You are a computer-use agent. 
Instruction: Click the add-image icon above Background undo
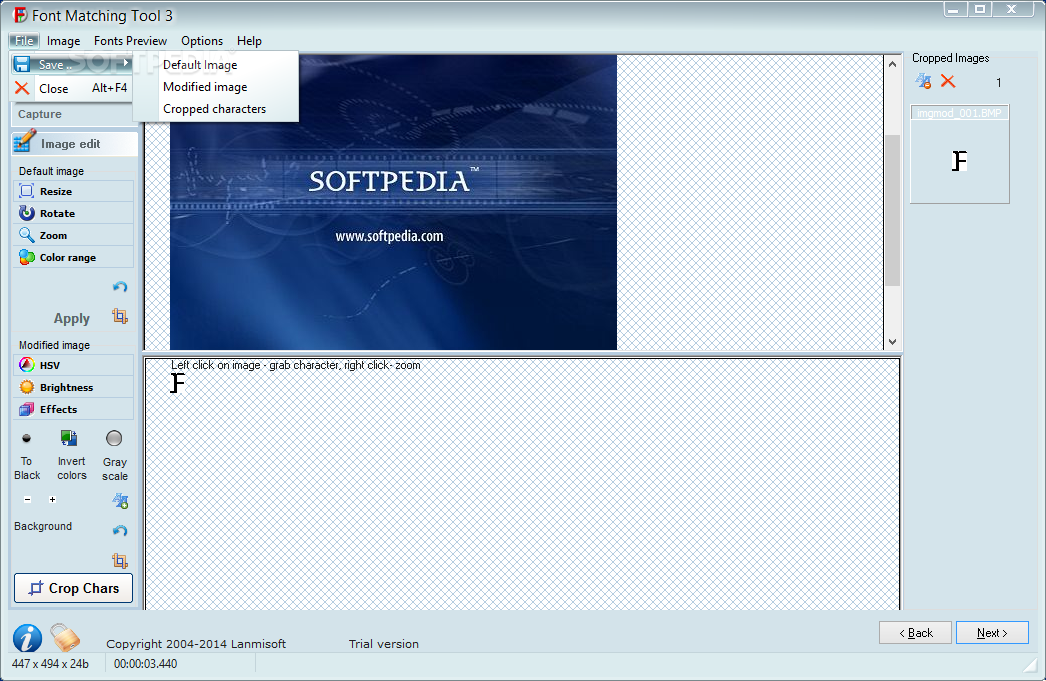(x=120, y=500)
